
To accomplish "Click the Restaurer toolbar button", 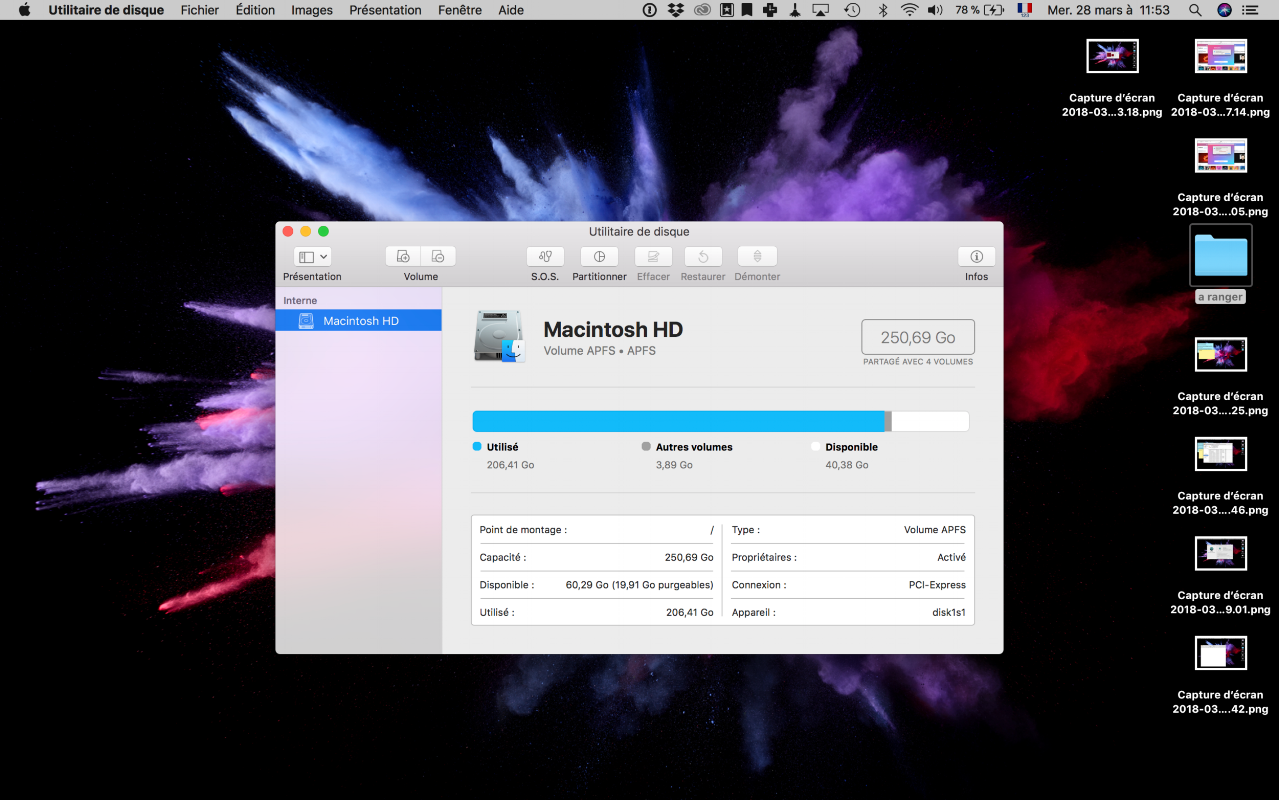I will click(x=703, y=257).
